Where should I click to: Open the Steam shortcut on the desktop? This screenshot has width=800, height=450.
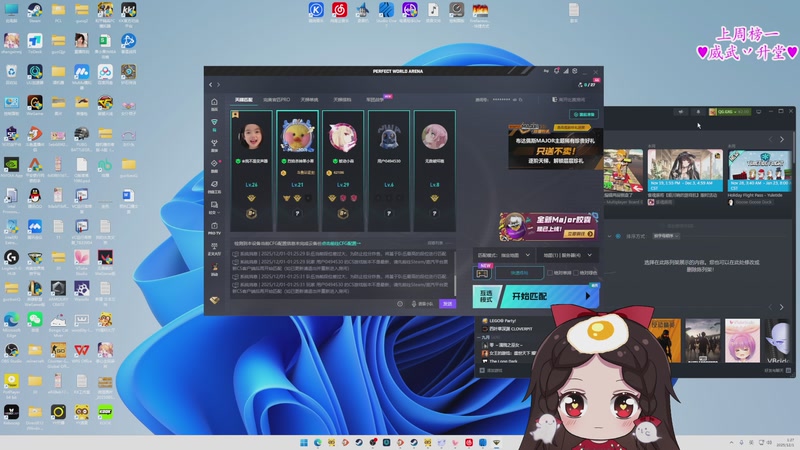pos(35,13)
